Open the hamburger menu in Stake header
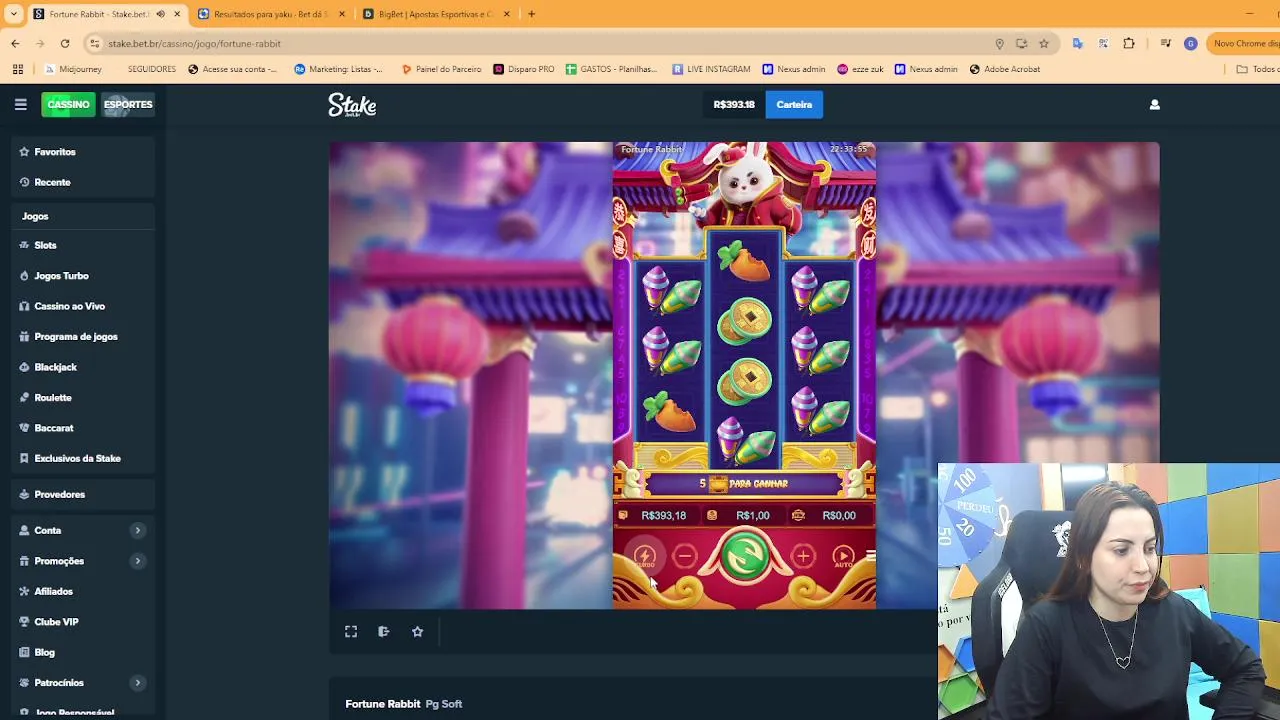The height and width of the screenshot is (720, 1280). tap(20, 104)
